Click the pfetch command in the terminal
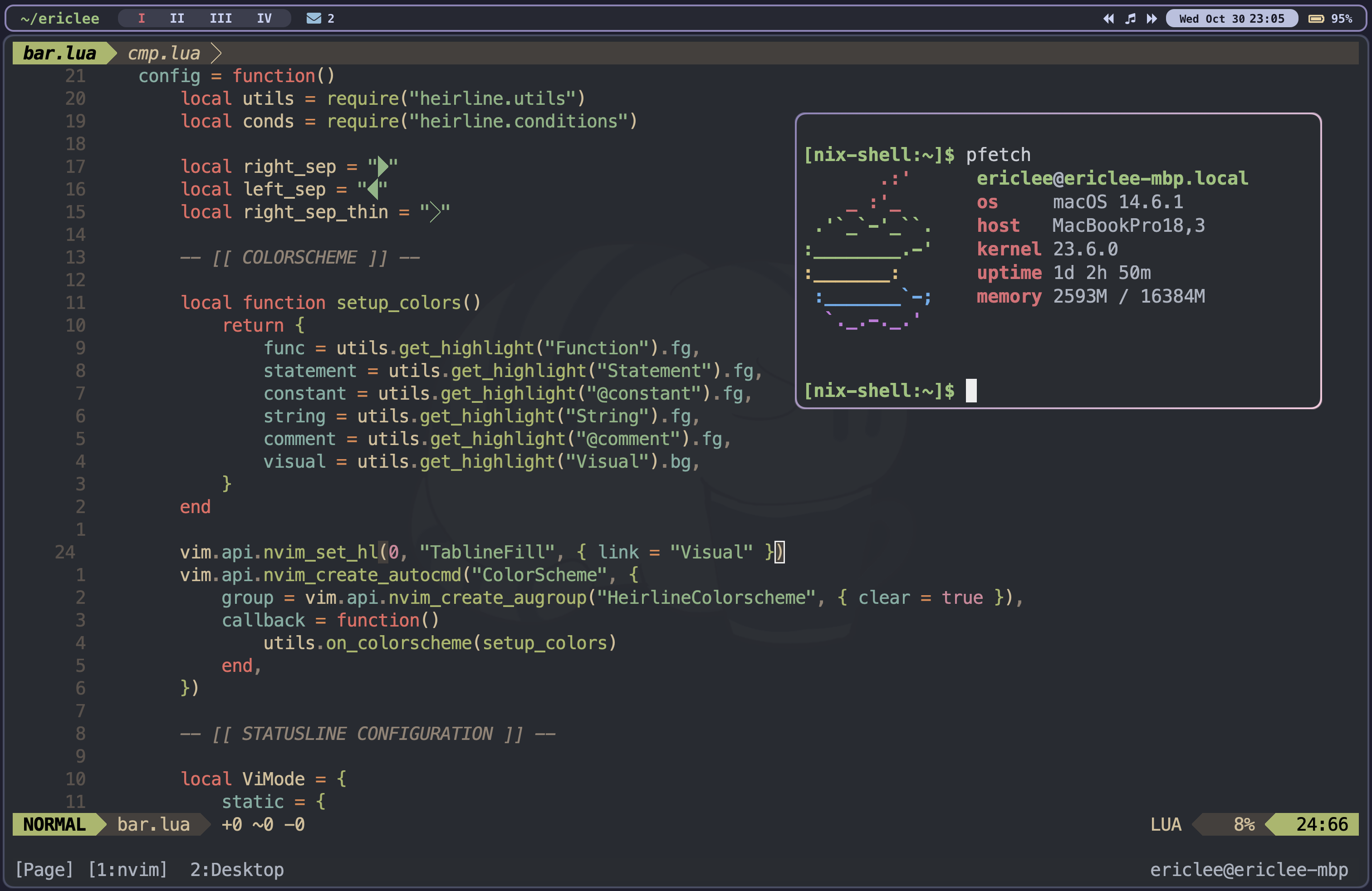 [998, 154]
